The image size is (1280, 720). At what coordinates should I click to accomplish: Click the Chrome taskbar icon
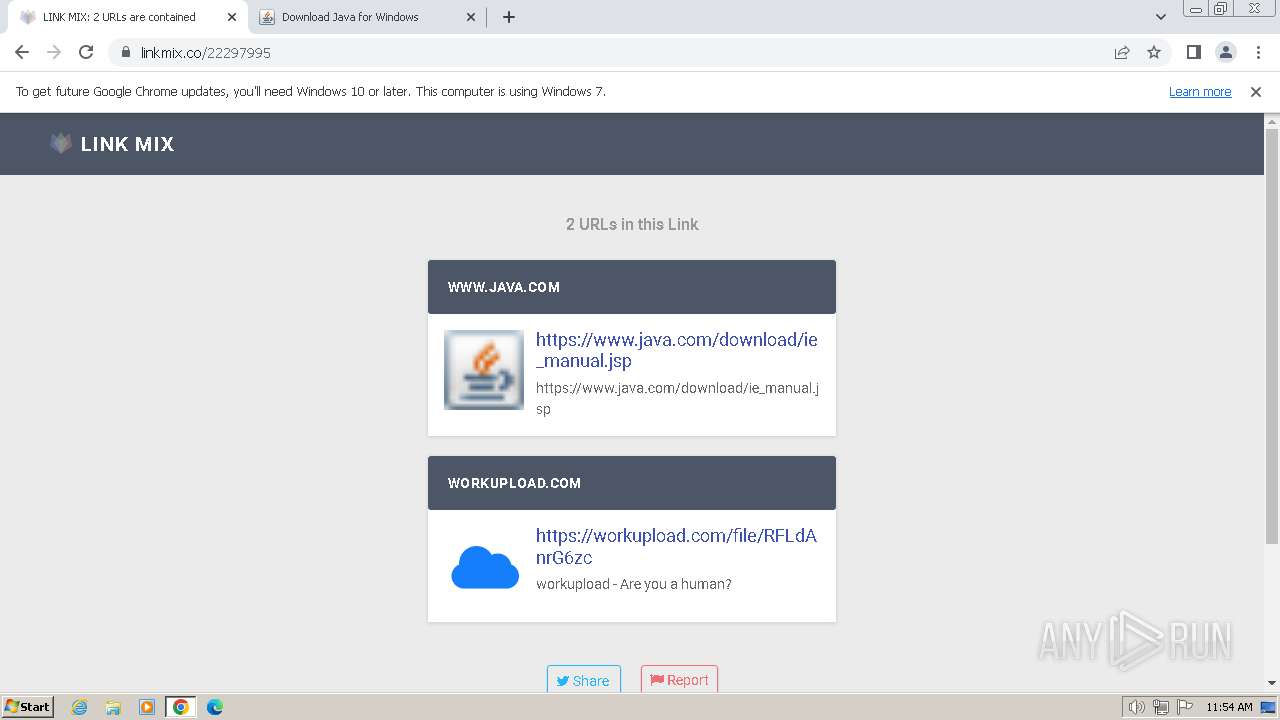[181, 707]
